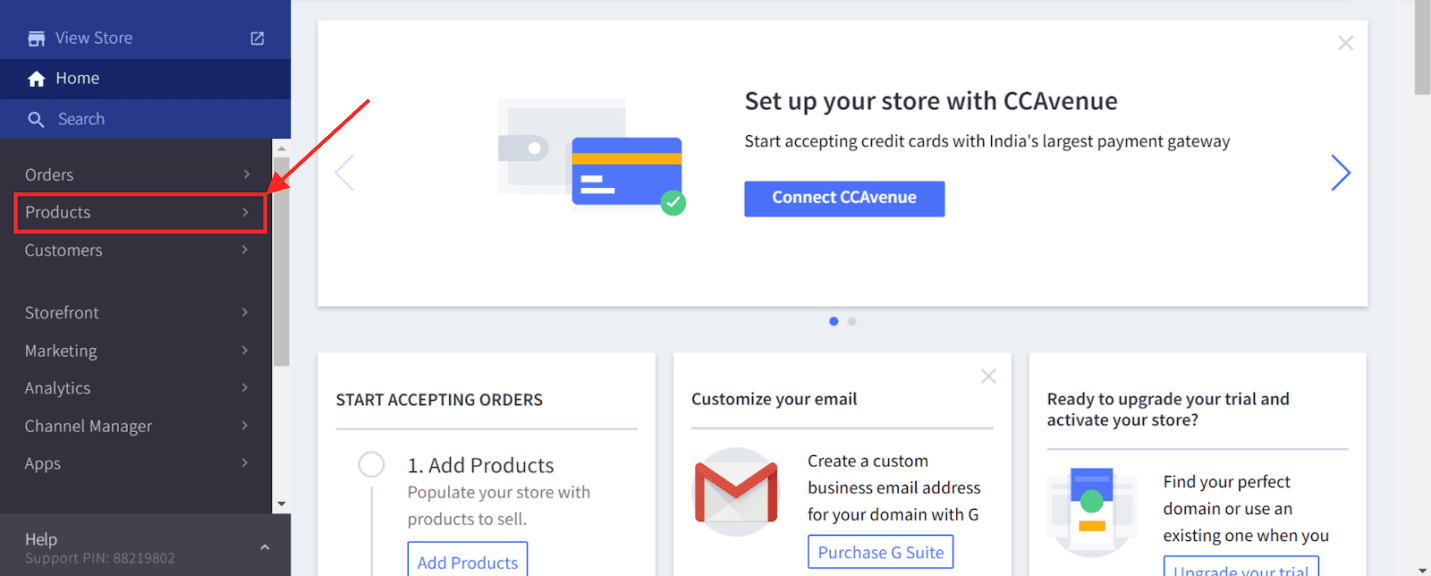This screenshot has height=576, width=1431.
Task: Click the 'START ACCEPTING ORDERS' heading
Action: tap(439, 400)
